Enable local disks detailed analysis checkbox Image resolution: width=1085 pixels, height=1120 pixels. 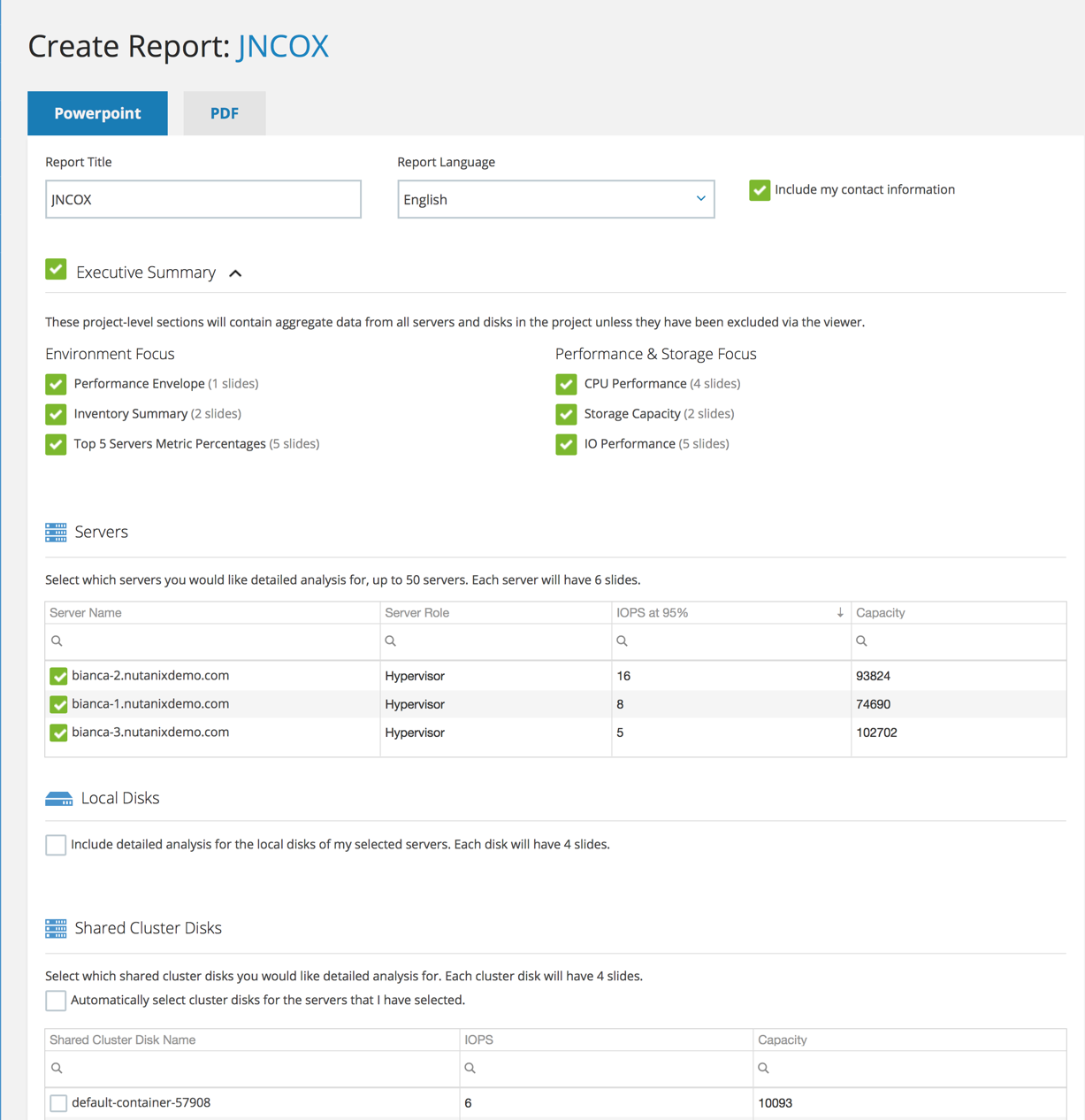pos(56,845)
